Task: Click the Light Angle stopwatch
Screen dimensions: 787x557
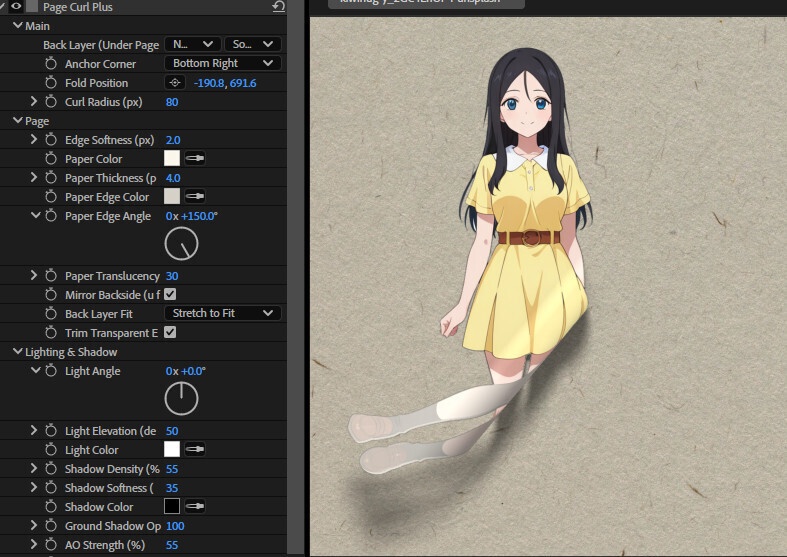Action: tap(51, 371)
